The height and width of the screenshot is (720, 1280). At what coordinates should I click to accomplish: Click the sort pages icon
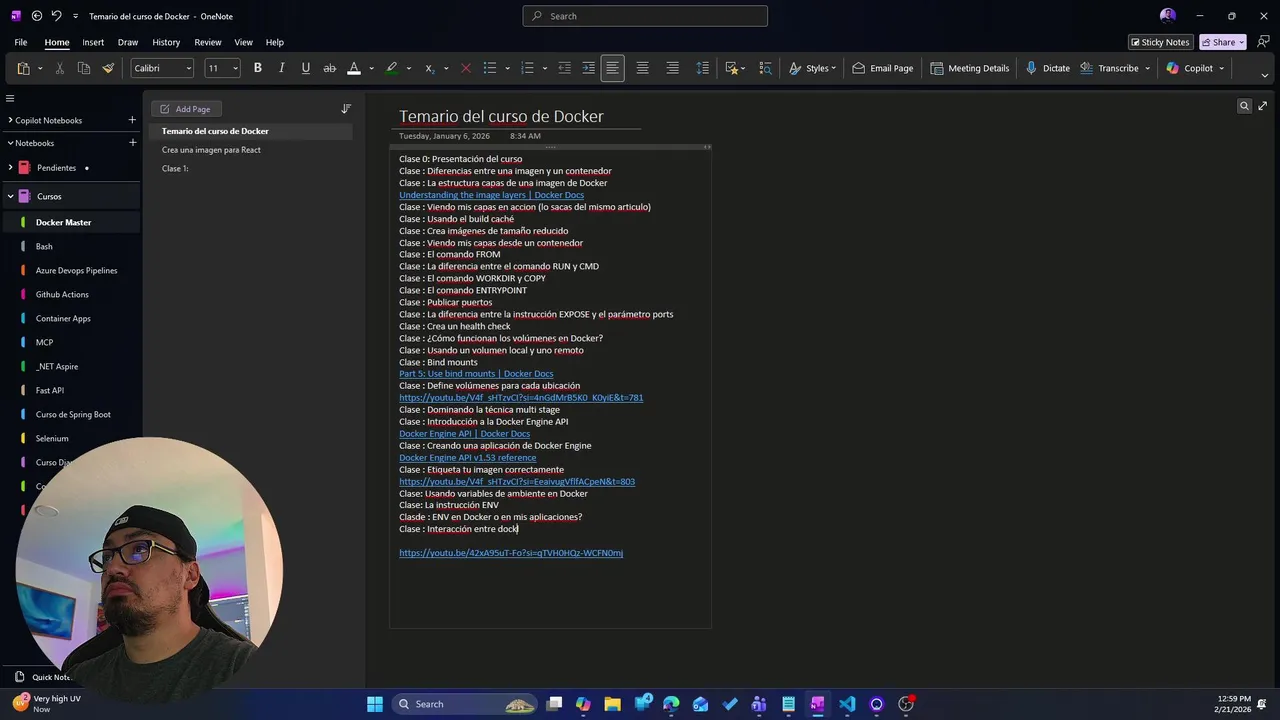click(x=346, y=109)
